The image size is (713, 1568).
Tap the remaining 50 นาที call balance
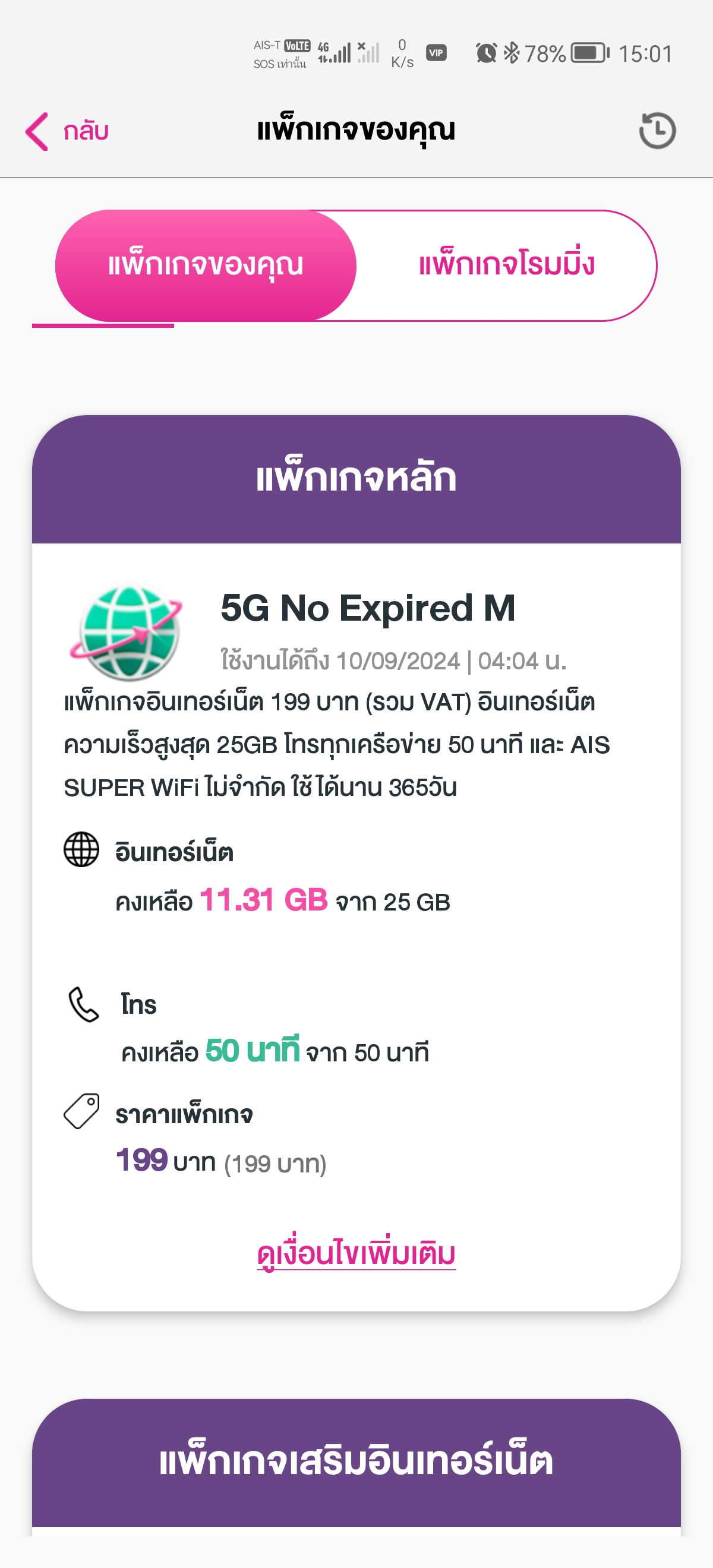pos(252,1051)
